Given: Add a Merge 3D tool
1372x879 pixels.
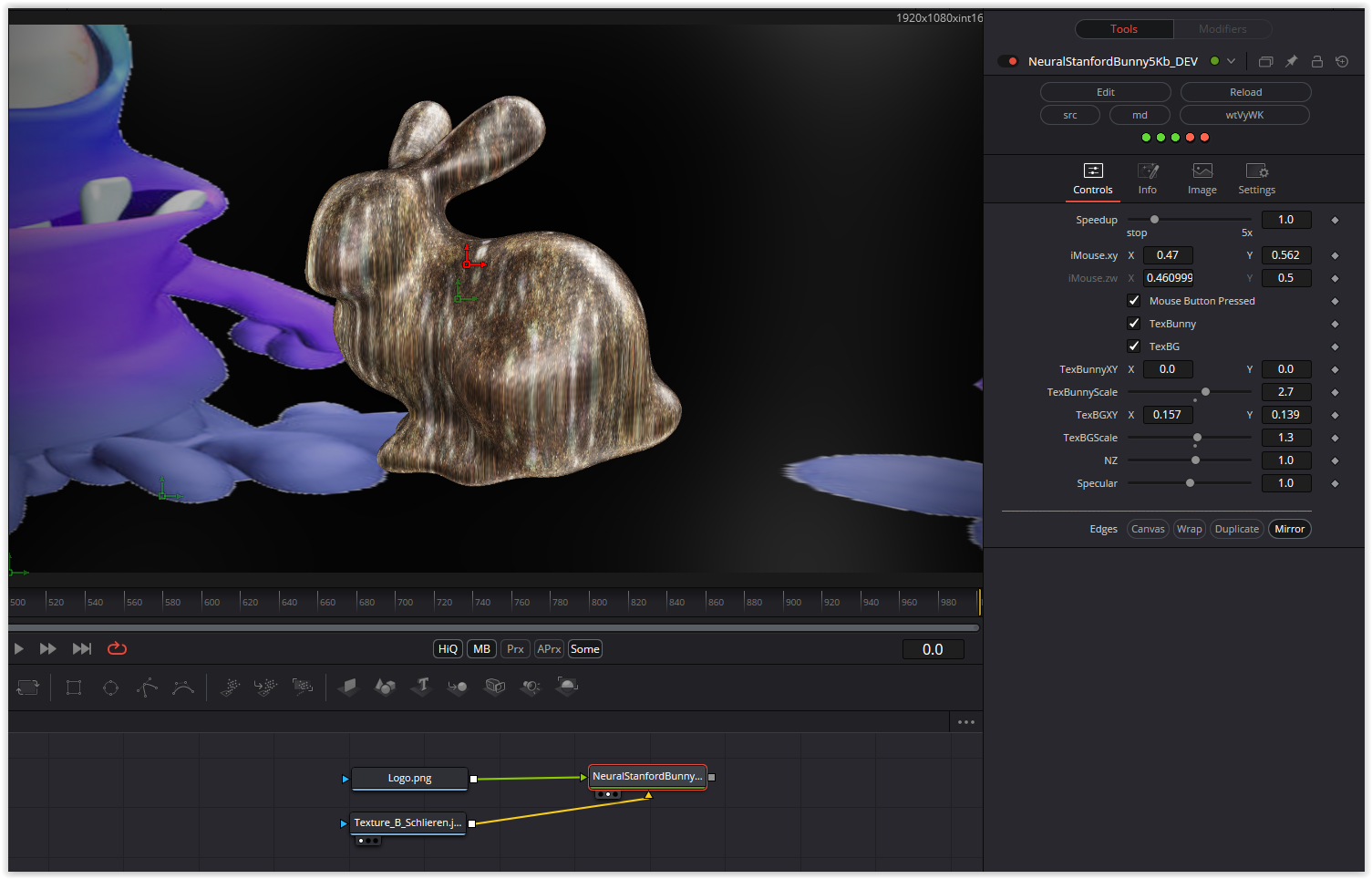Looking at the screenshot, I should tap(458, 688).
